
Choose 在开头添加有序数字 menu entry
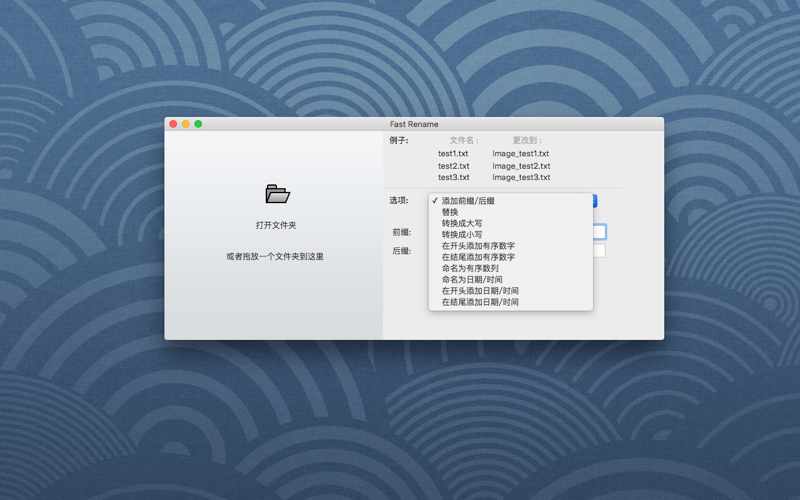tap(511, 245)
